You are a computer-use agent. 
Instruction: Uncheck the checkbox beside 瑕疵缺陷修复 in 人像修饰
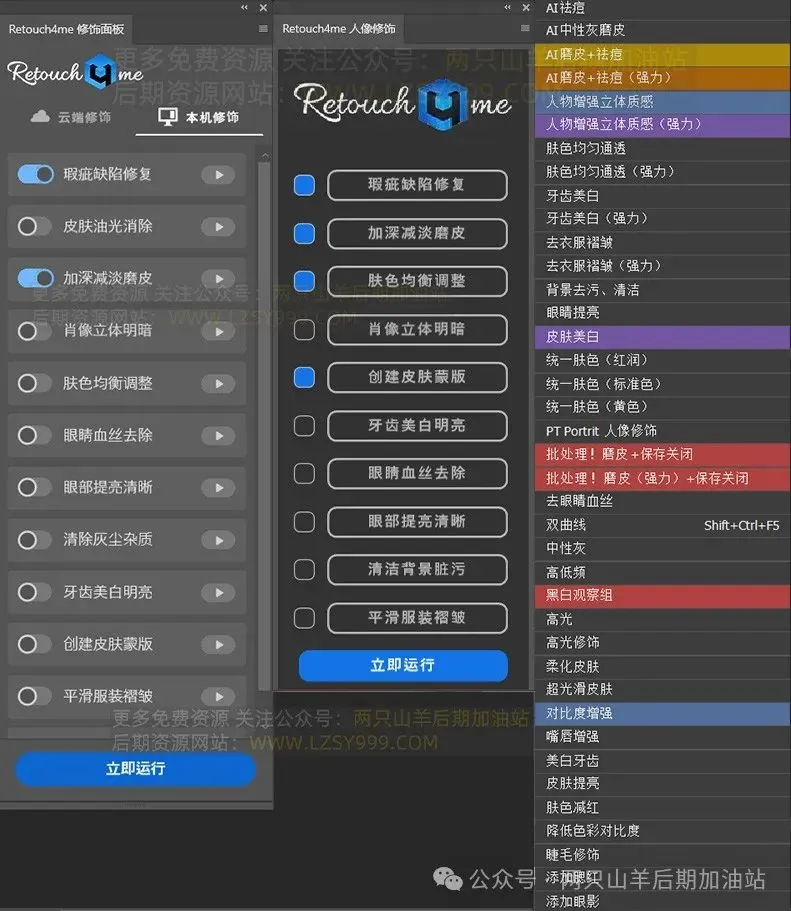point(305,185)
